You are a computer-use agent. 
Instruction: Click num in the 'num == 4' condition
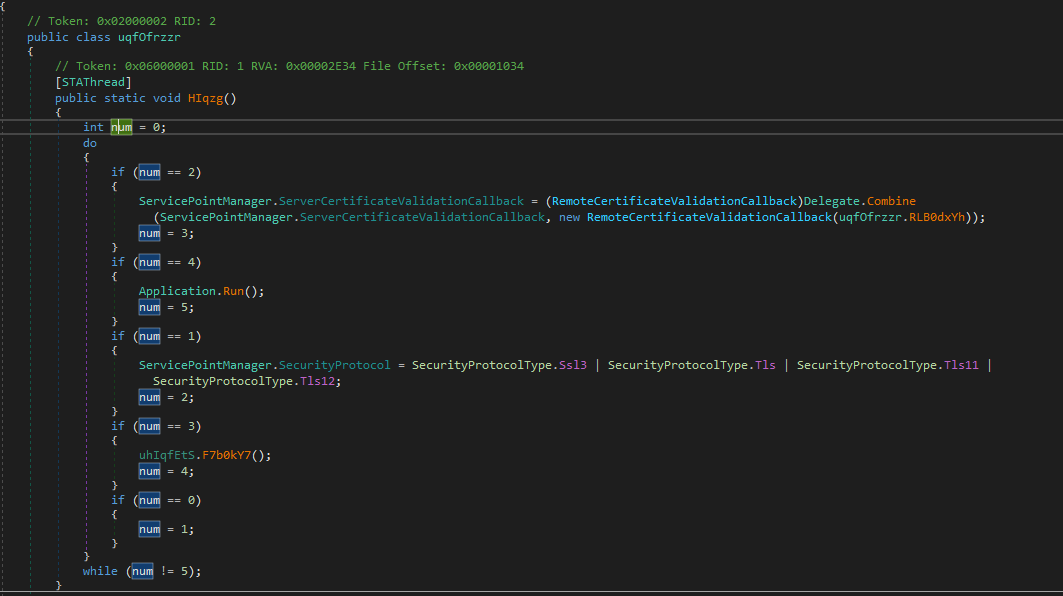[x=149, y=262]
